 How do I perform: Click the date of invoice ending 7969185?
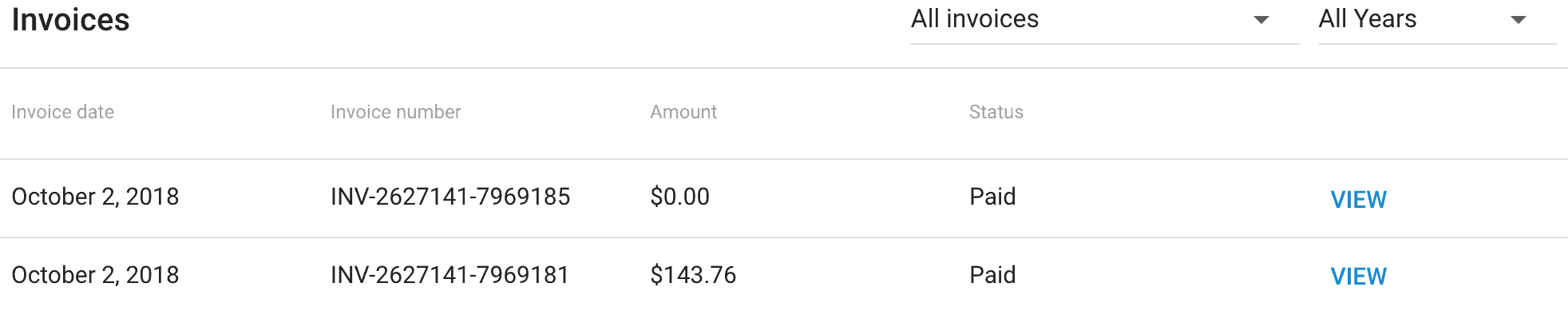95,197
